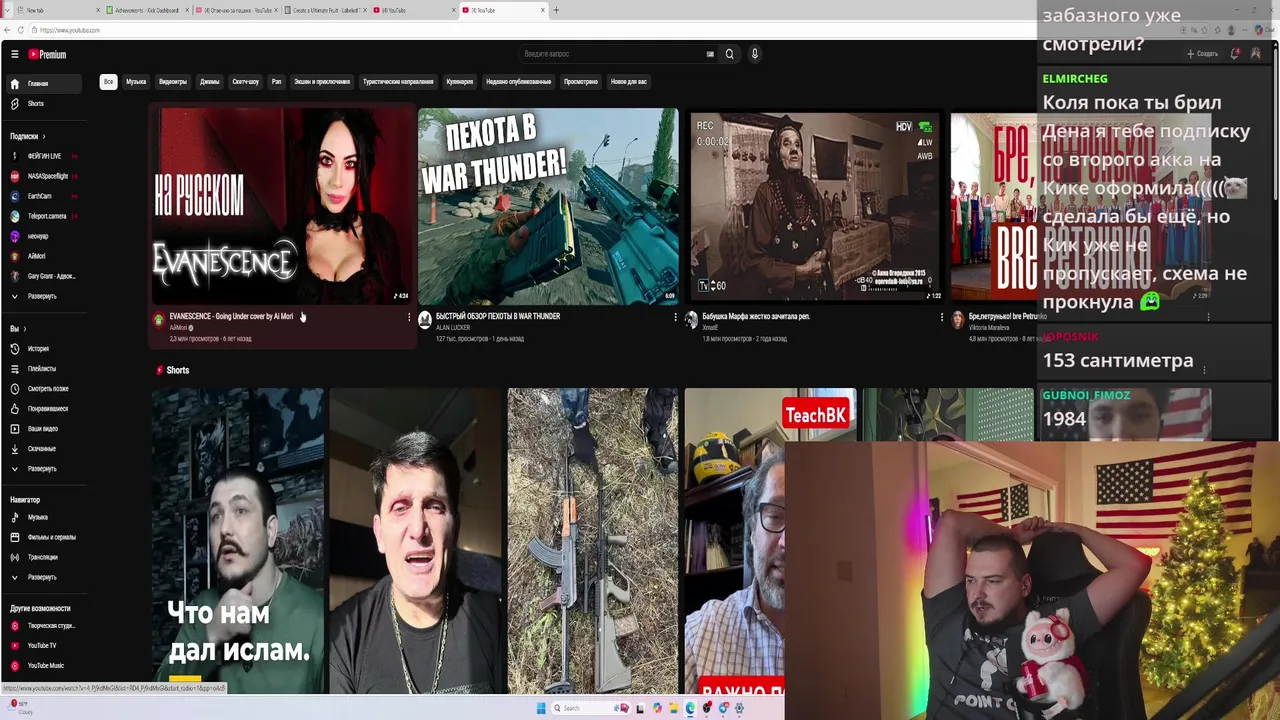This screenshot has width=1280, height=720.
Task: Click the YouTube search input field
Action: point(612,54)
